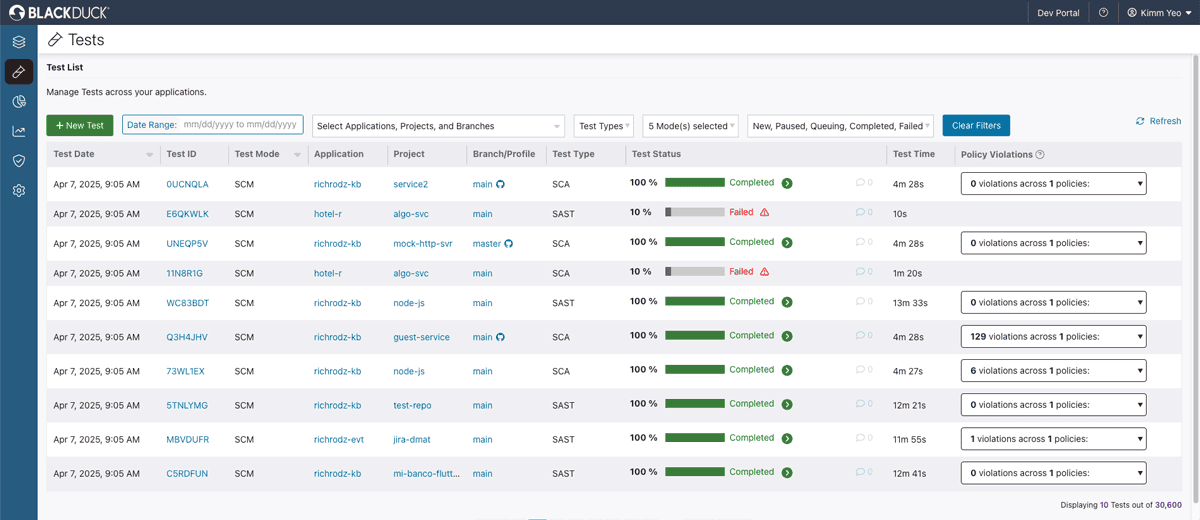Click the failed warning triangle for E6QKWLK
Image resolution: width=1200 pixels, height=520 pixels.
click(764, 213)
